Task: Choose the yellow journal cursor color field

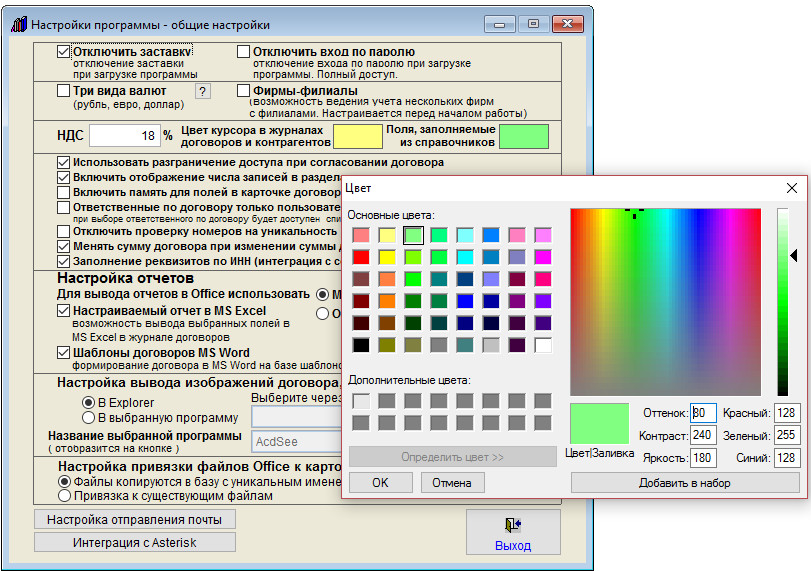Action: click(357, 136)
